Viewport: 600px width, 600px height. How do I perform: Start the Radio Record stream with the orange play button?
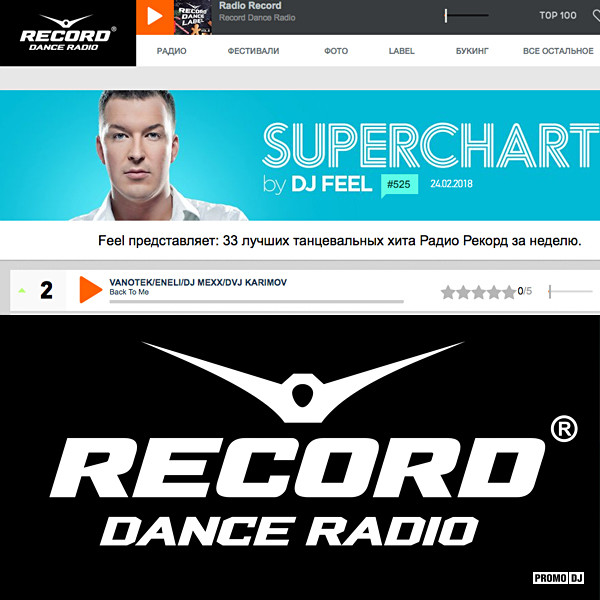click(x=155, y=17)
